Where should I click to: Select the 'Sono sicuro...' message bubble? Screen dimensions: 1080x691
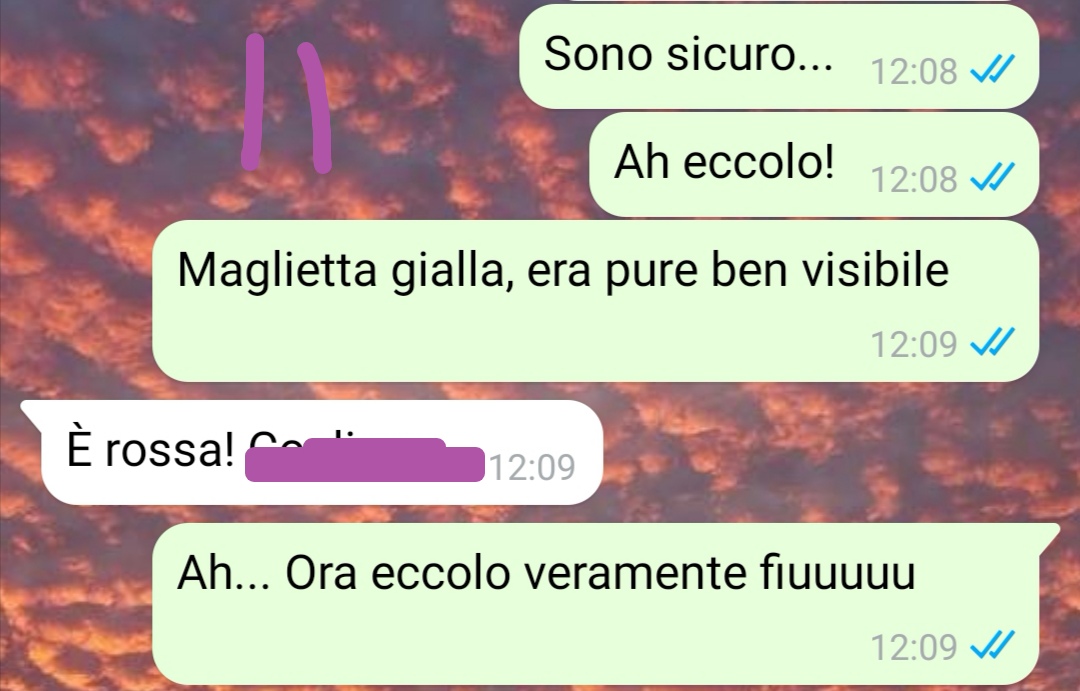click(779, 56)
